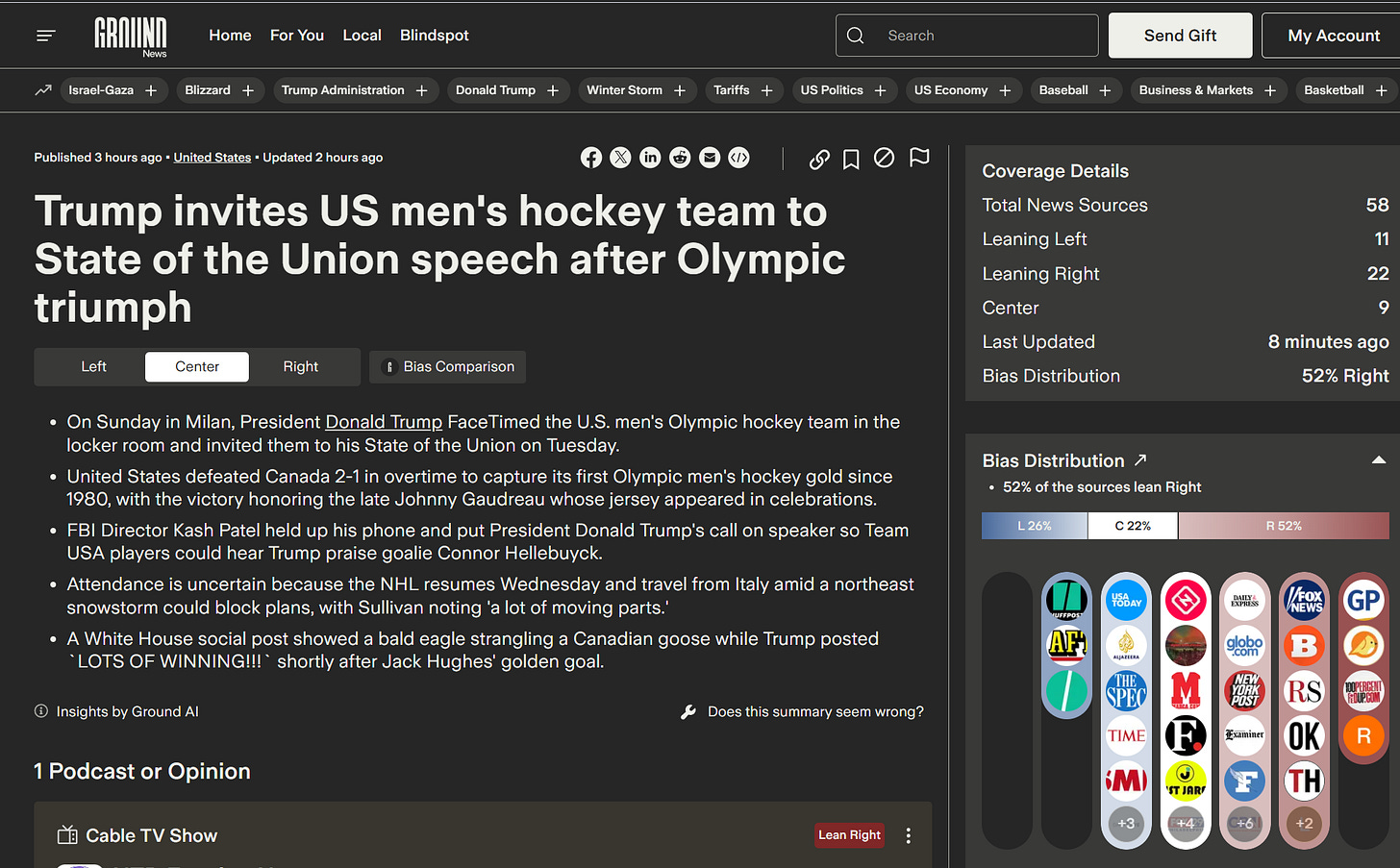This screenshot has width=1400, height=868.
Task: Expand the +2 more right sources
Action: pos(1305,823)
